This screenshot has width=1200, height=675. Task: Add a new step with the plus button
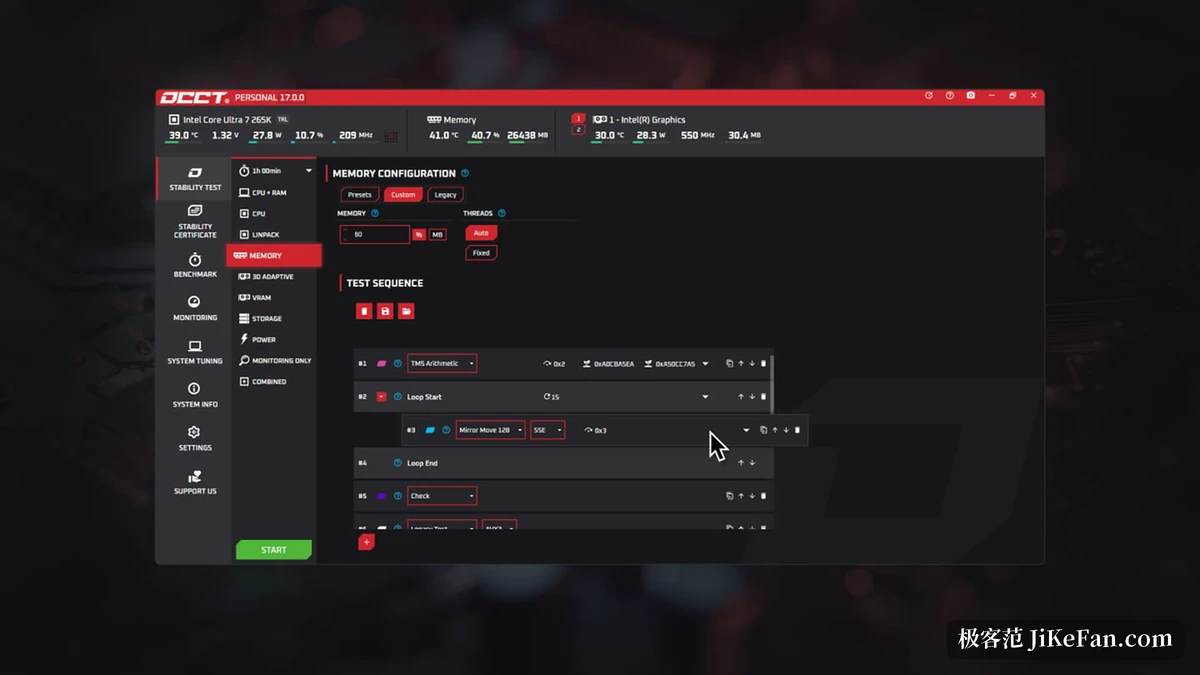366,542
